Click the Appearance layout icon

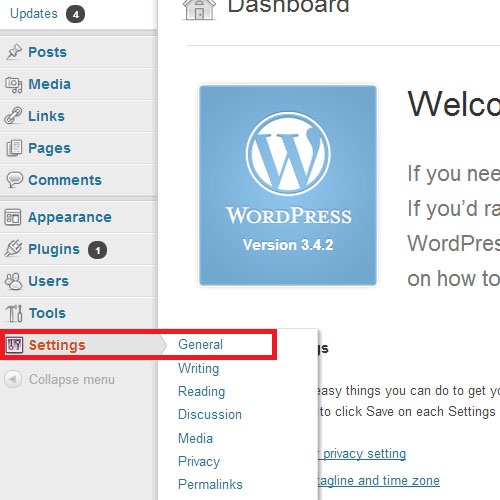pyautogui.click(x=13, y=217)
